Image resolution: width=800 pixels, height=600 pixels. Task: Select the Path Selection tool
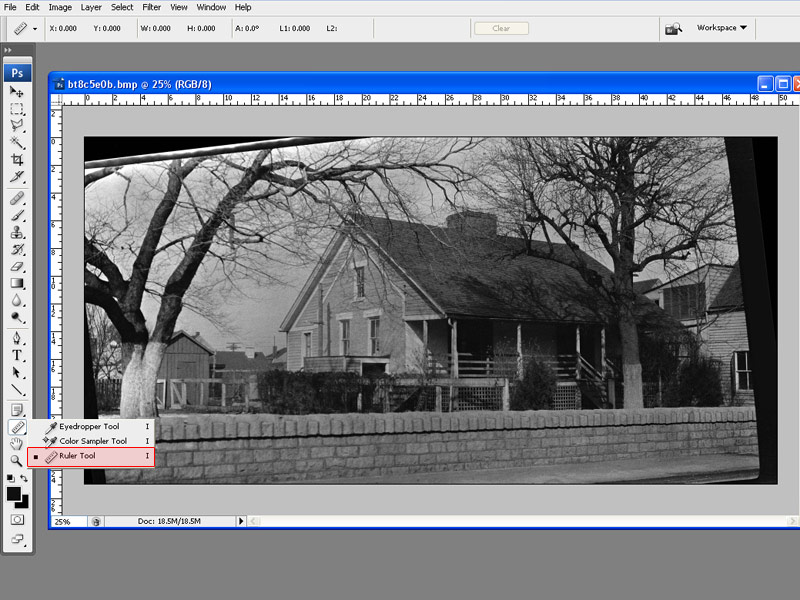[17, 372]
